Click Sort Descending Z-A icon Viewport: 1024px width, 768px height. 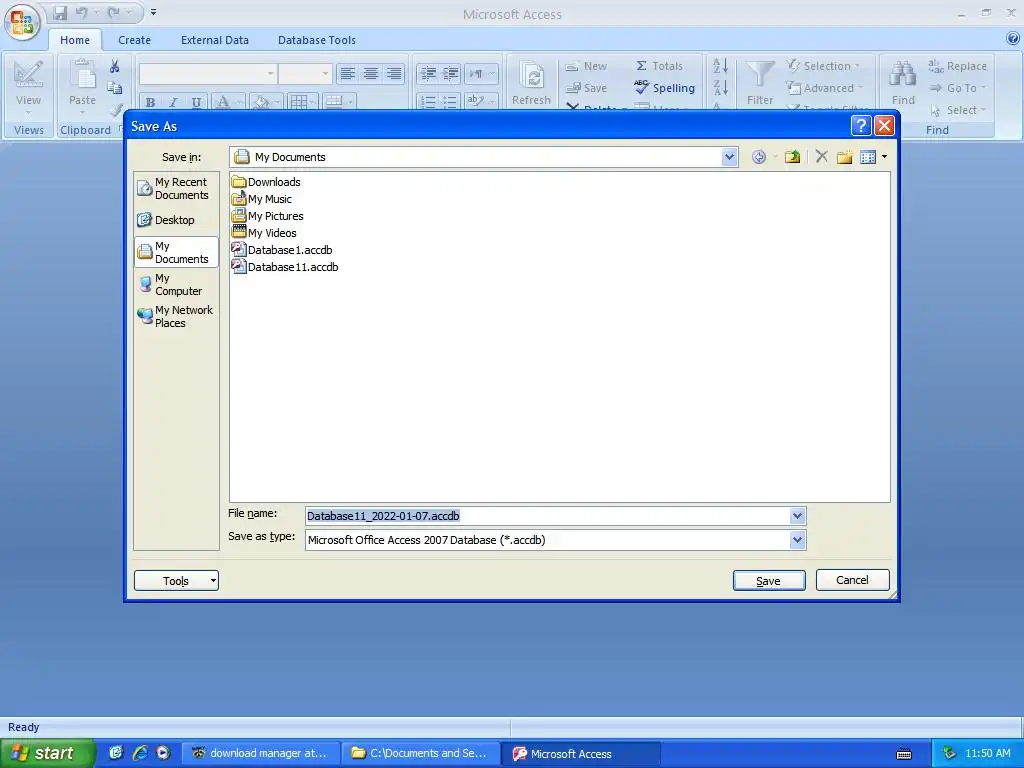(720, 87)
